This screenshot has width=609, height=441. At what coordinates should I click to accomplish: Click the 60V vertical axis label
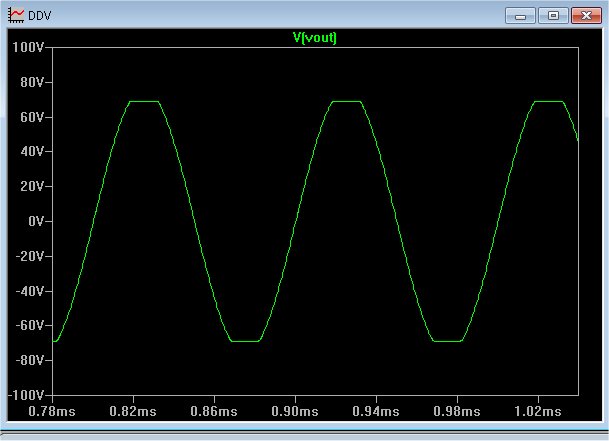click(32, 117)
